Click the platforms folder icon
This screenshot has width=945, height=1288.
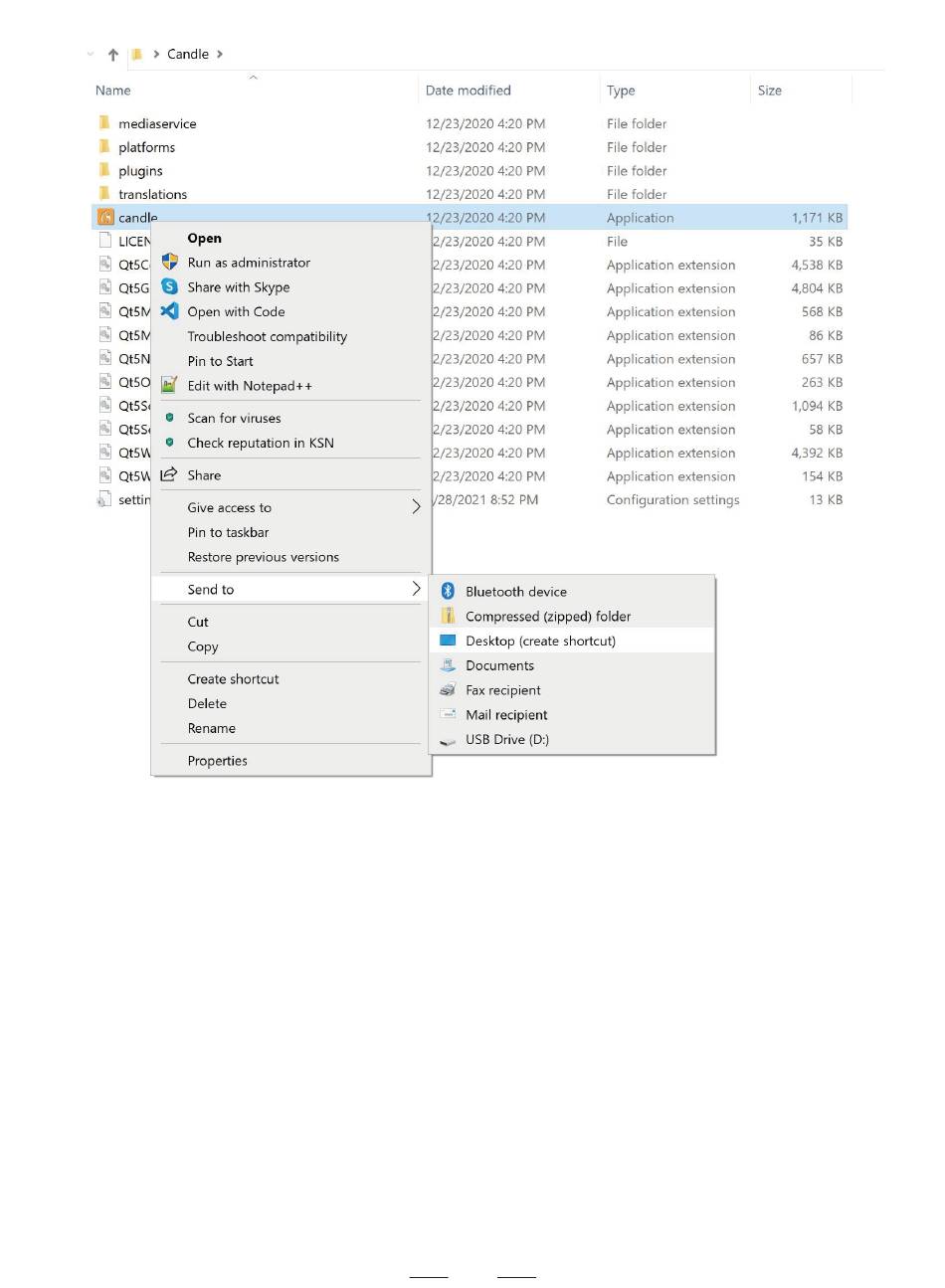[104, 146]
